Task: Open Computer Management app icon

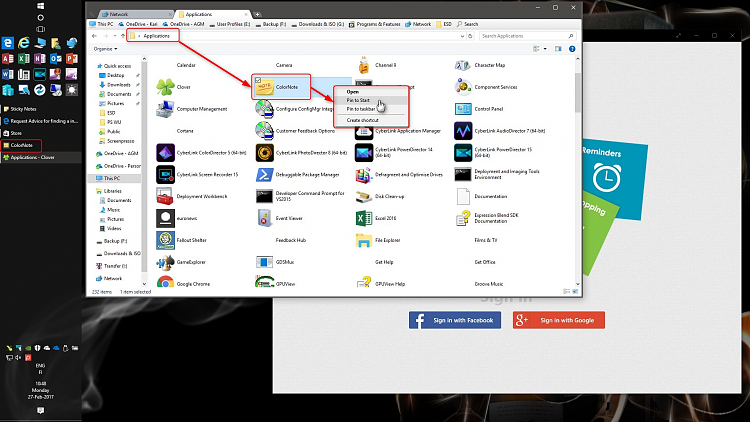Action: coord(165,109)
